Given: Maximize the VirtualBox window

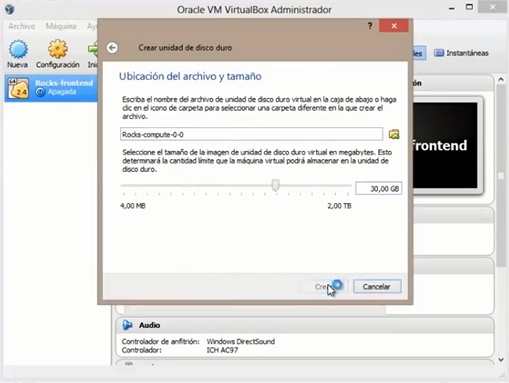Looking at the screenshot, I should [469, 7].
